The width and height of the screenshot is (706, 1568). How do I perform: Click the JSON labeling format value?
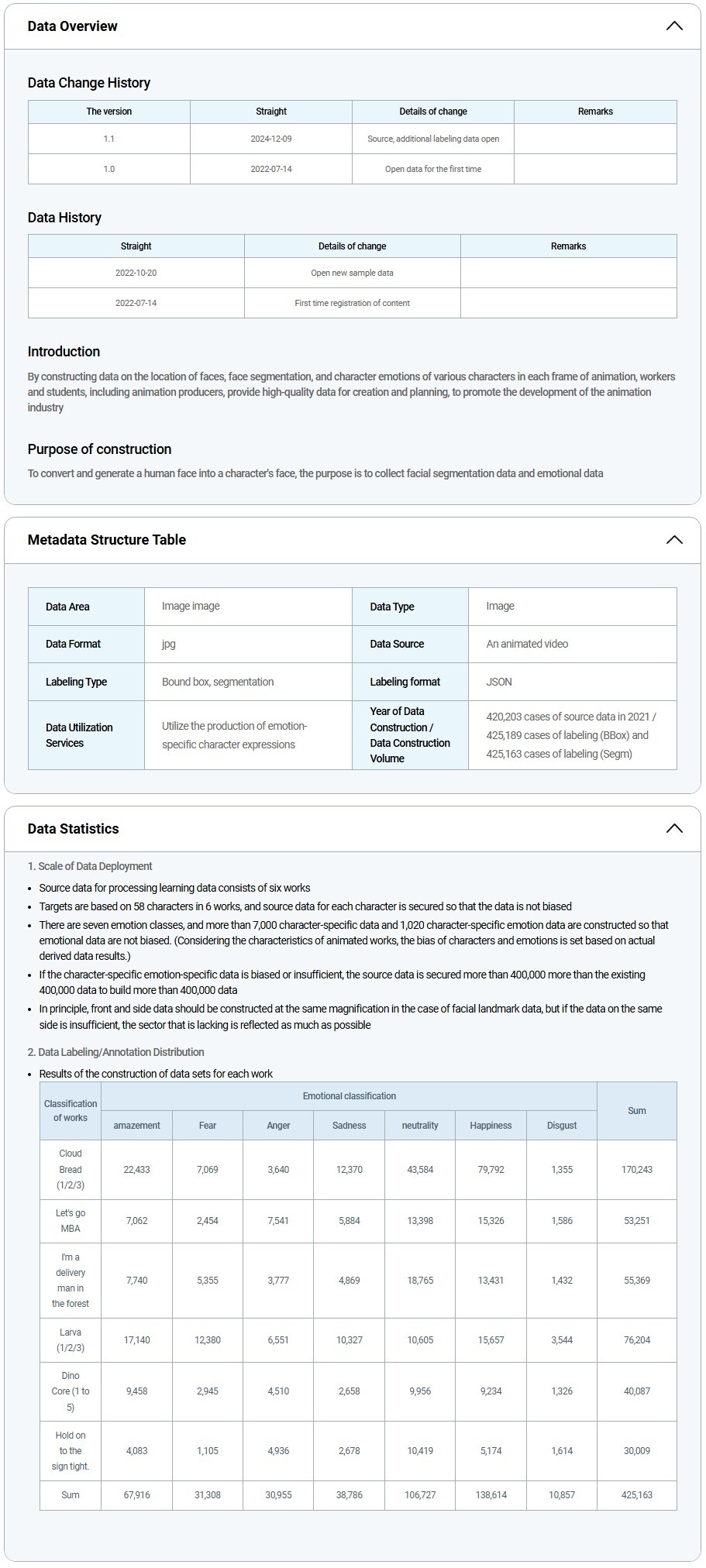pyautogui.click(x=499, y=682)
